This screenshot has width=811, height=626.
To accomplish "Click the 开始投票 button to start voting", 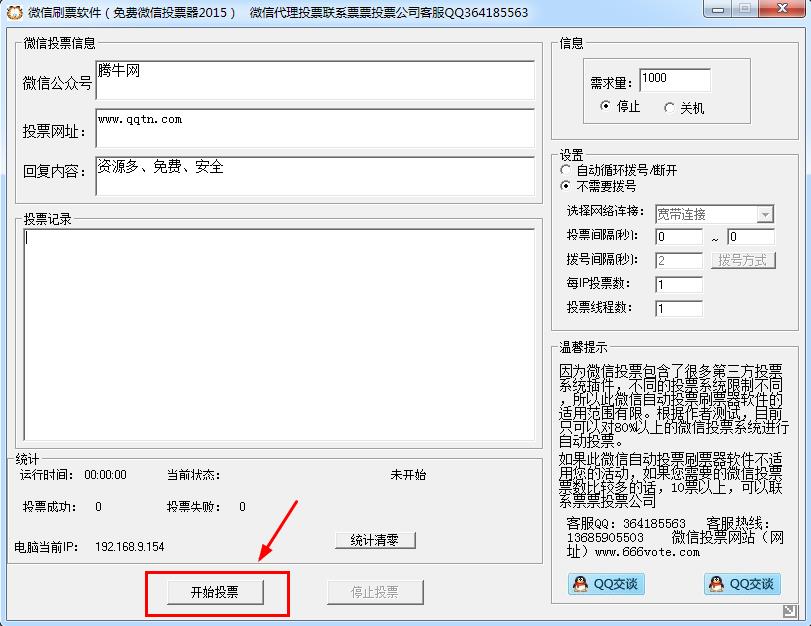I will coord(214,590).
